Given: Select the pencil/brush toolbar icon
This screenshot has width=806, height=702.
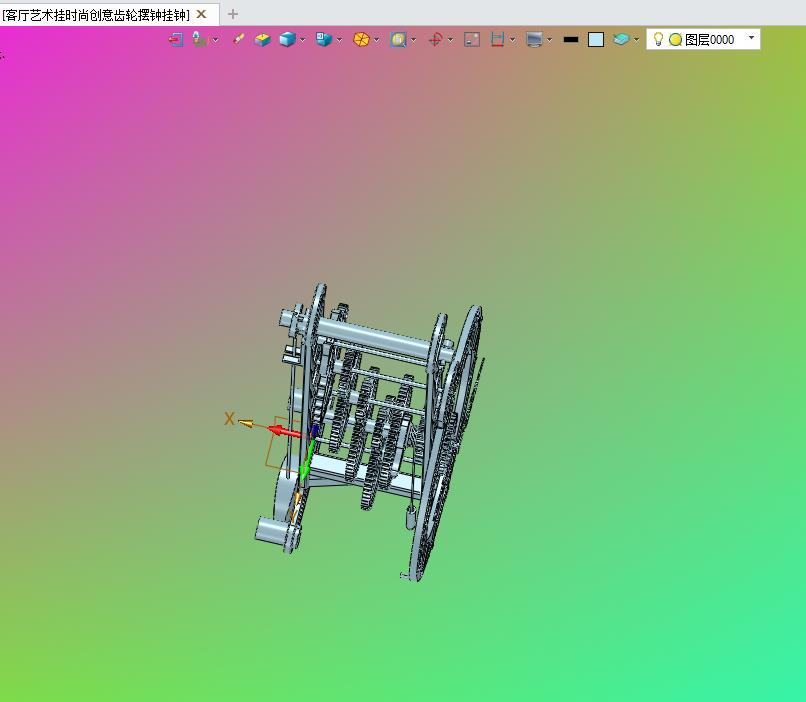Looking at the screenshot, I should pyautogui.click(x=238, y=39).
